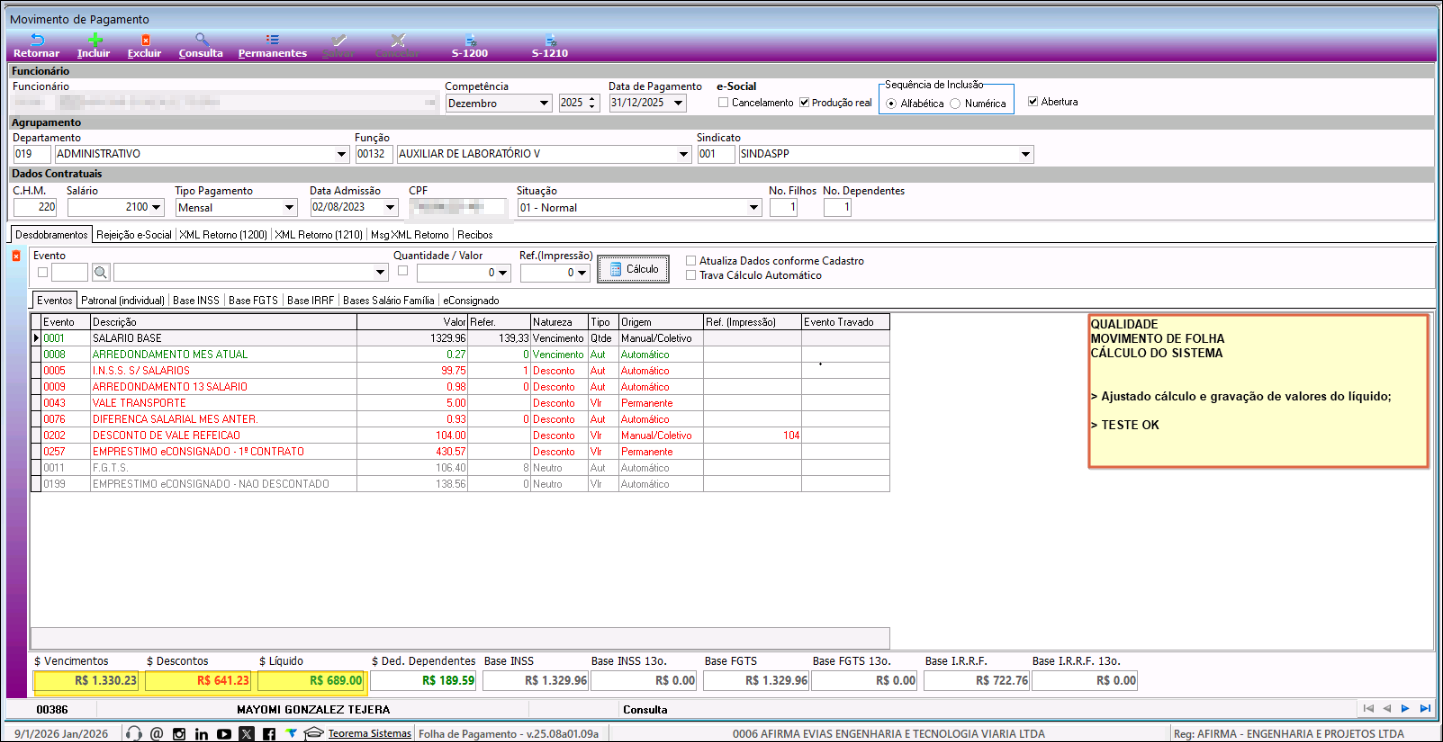Enable the Cancelamento e-Social checkbox
This screenshot has height=742, width=1443.
click(724, 103)
